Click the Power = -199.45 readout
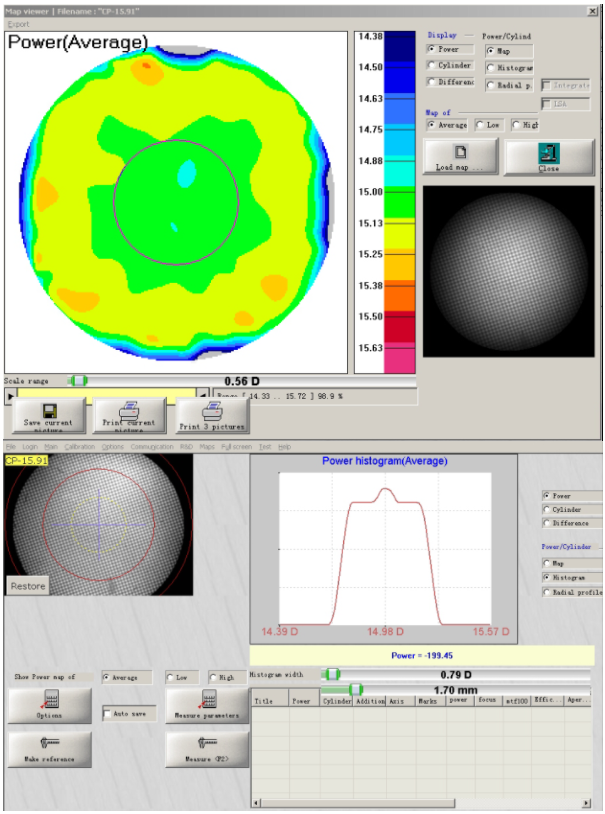This screenshot has width=605, height=814. click(422, 655)
